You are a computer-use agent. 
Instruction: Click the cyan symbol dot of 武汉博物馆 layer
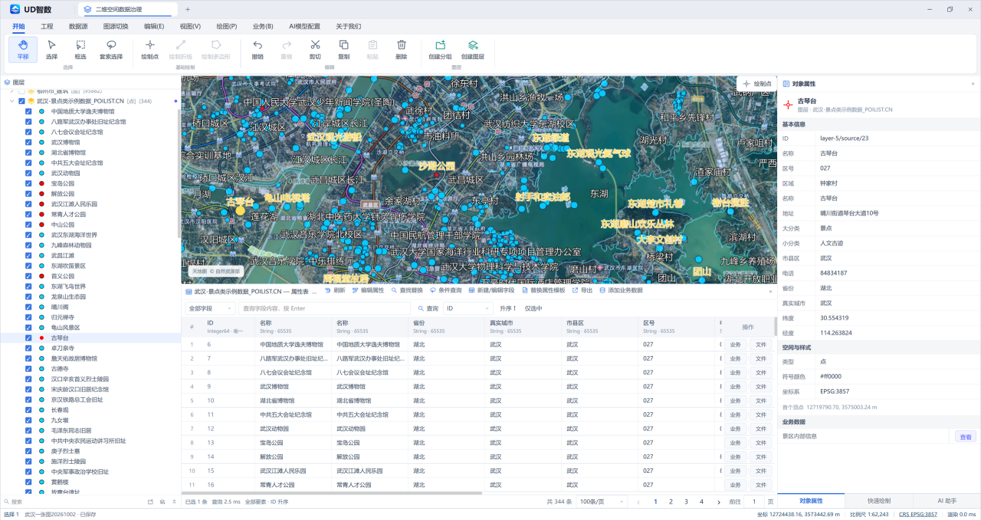click(42, 142)
